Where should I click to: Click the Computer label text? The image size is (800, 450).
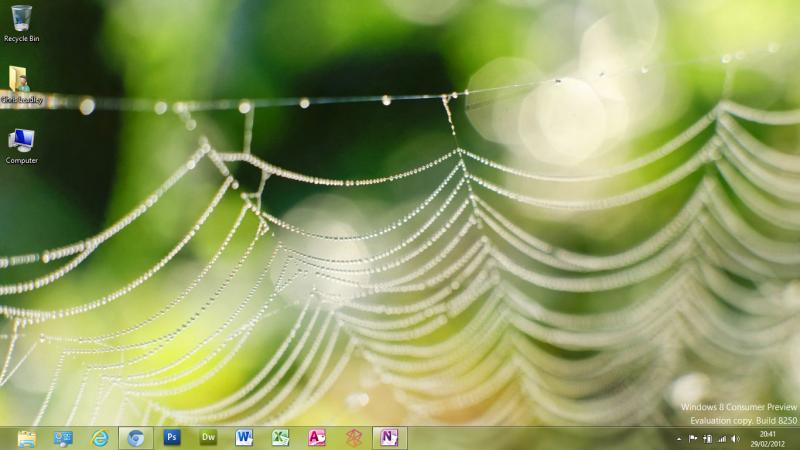pos(21,160)
